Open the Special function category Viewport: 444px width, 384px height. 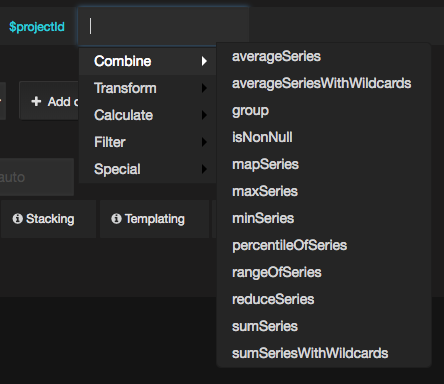coord(148,169)
